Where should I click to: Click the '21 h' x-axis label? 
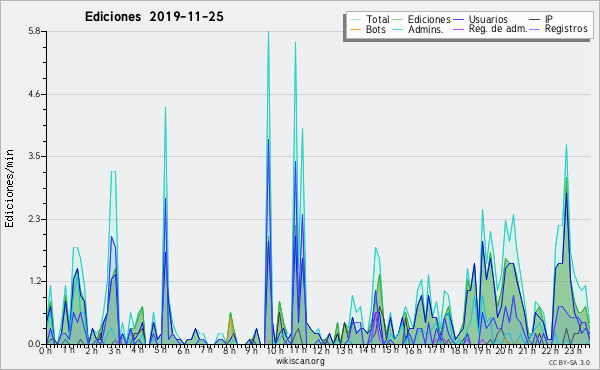(528, 351)
